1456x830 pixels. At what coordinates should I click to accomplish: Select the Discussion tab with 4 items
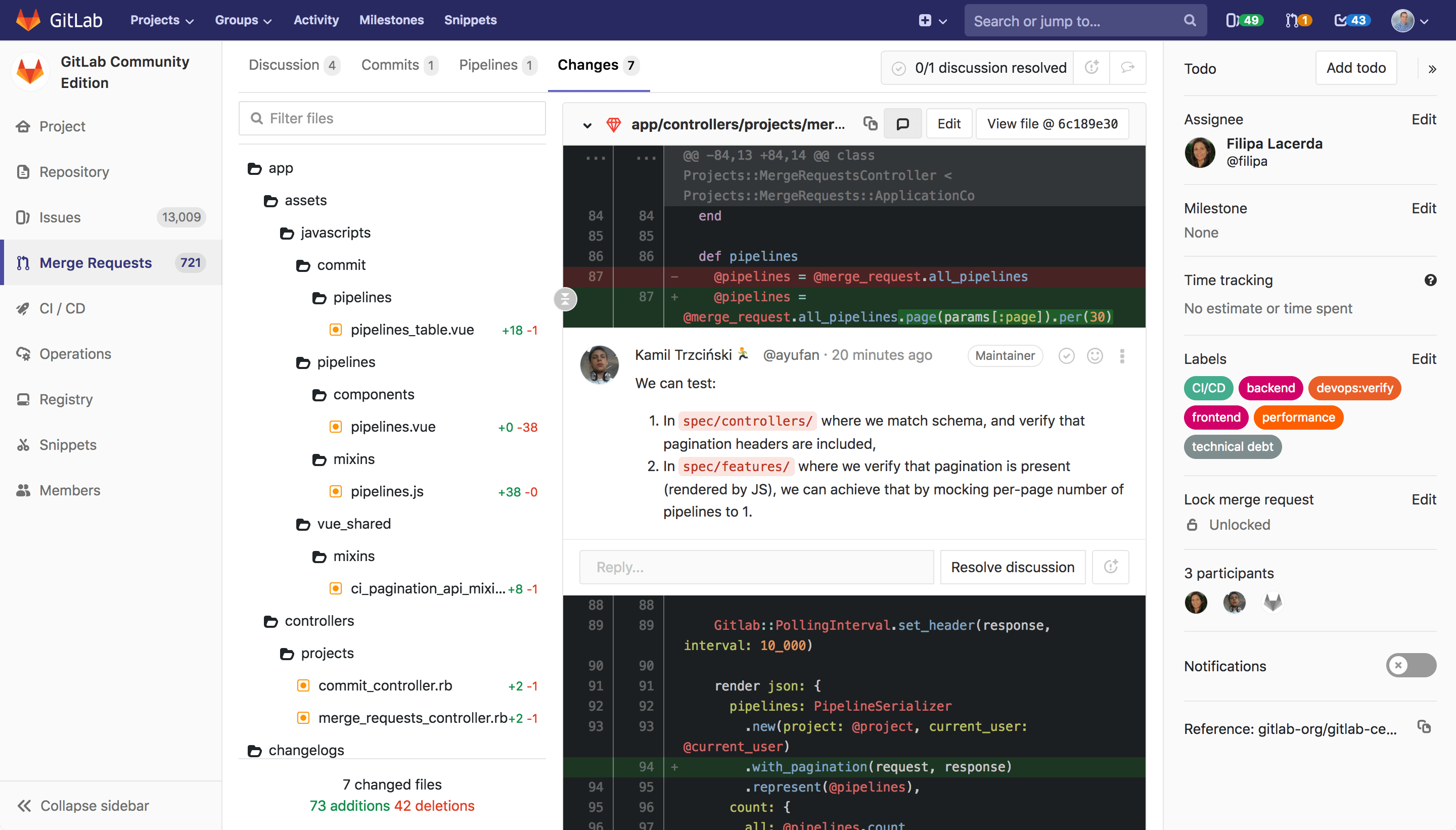(292, 65)
